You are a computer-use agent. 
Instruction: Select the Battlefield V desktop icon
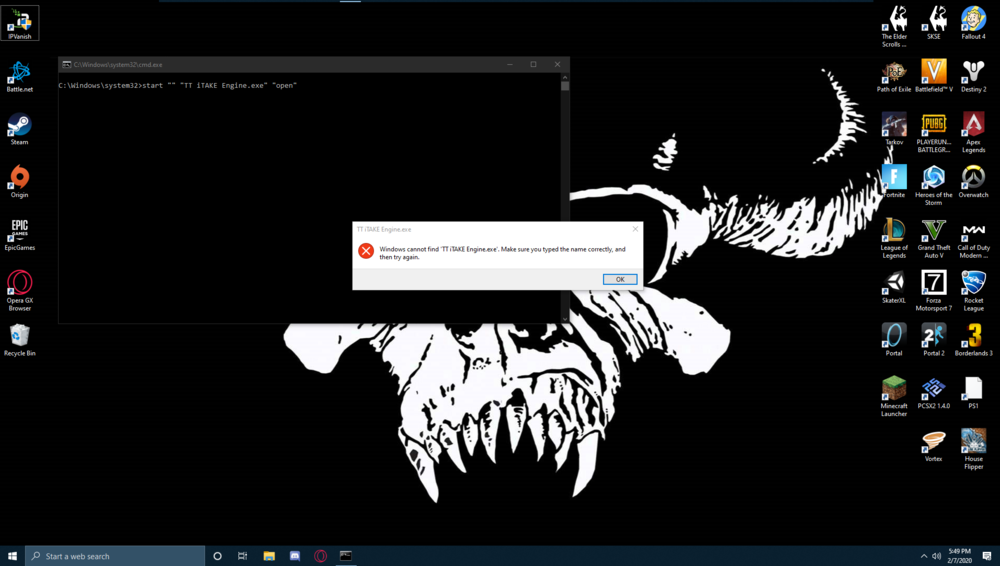coord(934,76)
